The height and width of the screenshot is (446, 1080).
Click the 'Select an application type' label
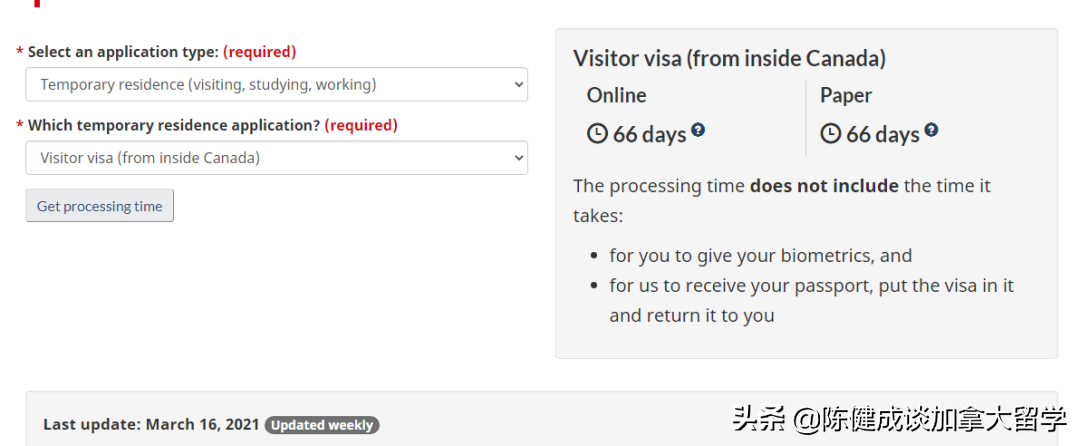tap(122, 52)
